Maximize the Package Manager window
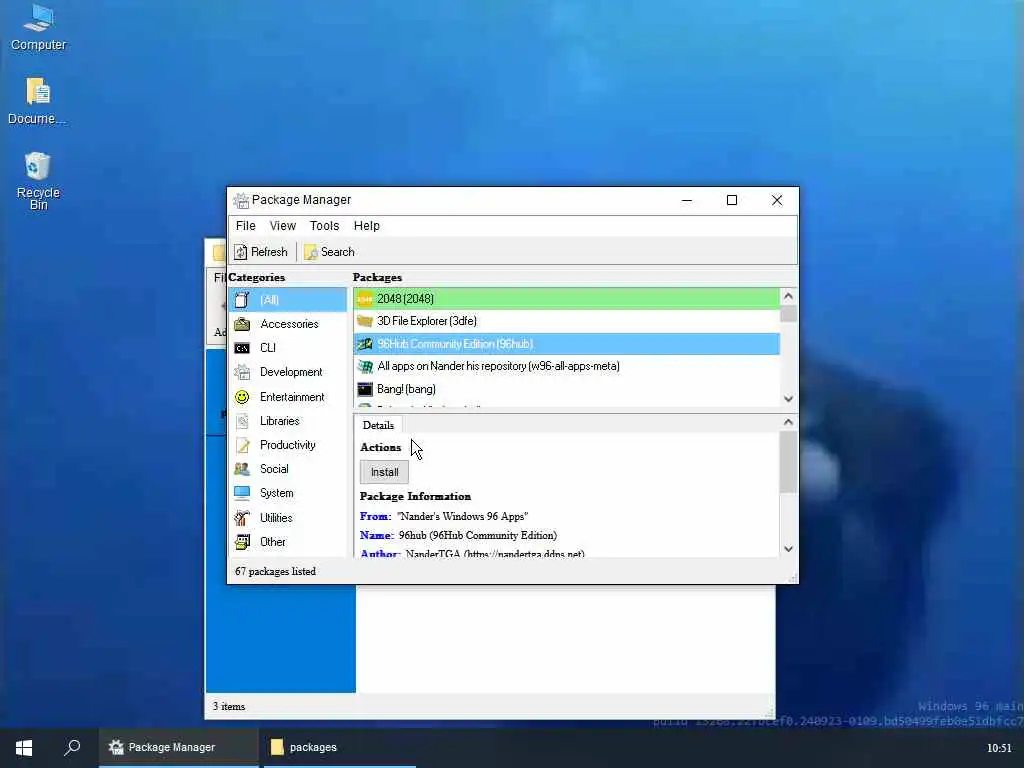Screen dimensions: 1024x768 (732, 200)
